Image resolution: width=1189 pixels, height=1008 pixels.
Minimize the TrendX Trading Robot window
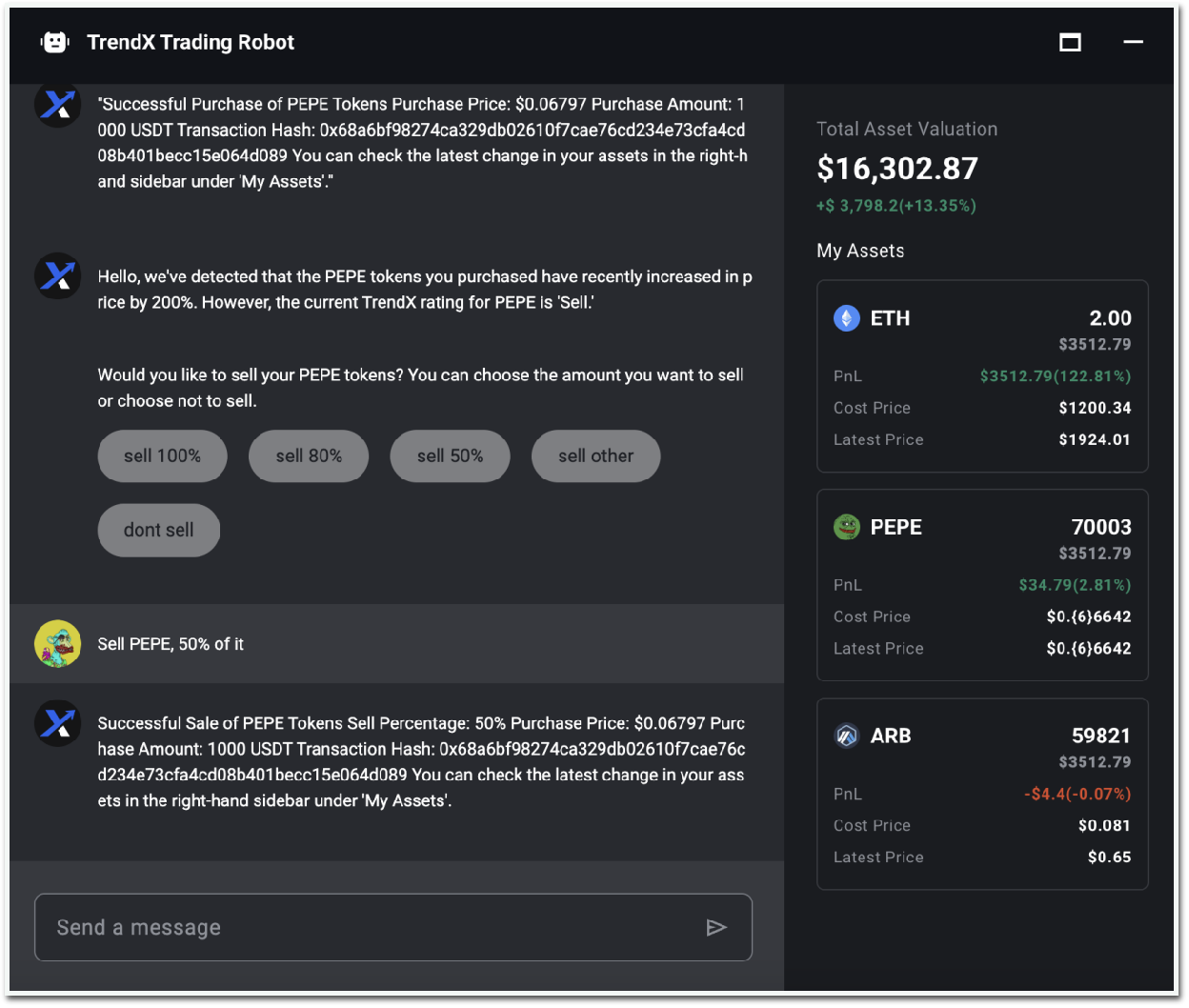(1133, 42)
